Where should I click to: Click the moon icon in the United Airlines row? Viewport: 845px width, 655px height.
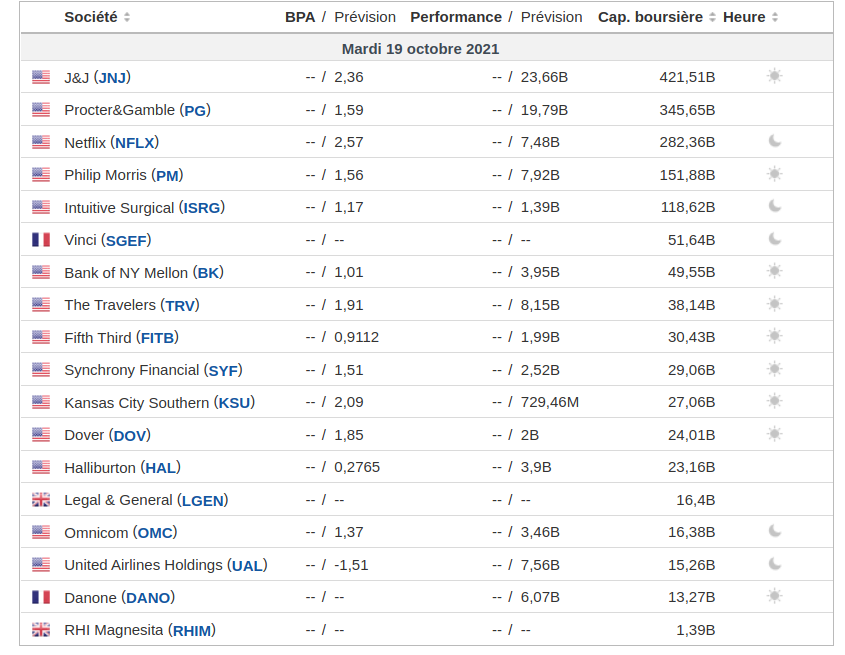[x=774, y=564]
